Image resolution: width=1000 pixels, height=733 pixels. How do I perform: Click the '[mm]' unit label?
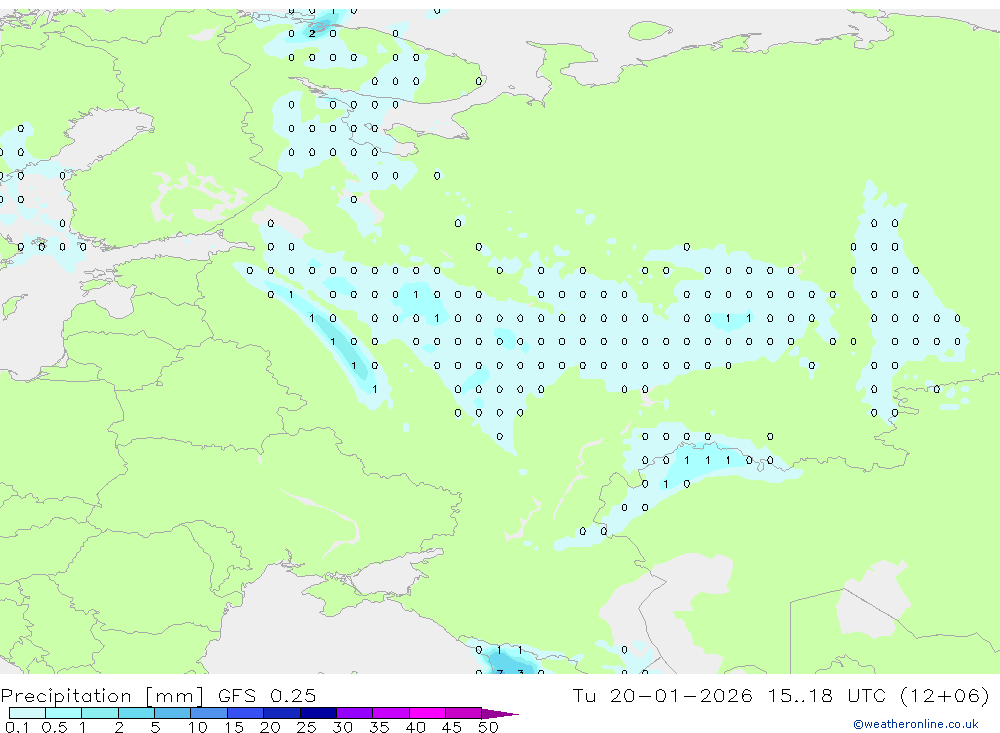[x=175, y=695]
